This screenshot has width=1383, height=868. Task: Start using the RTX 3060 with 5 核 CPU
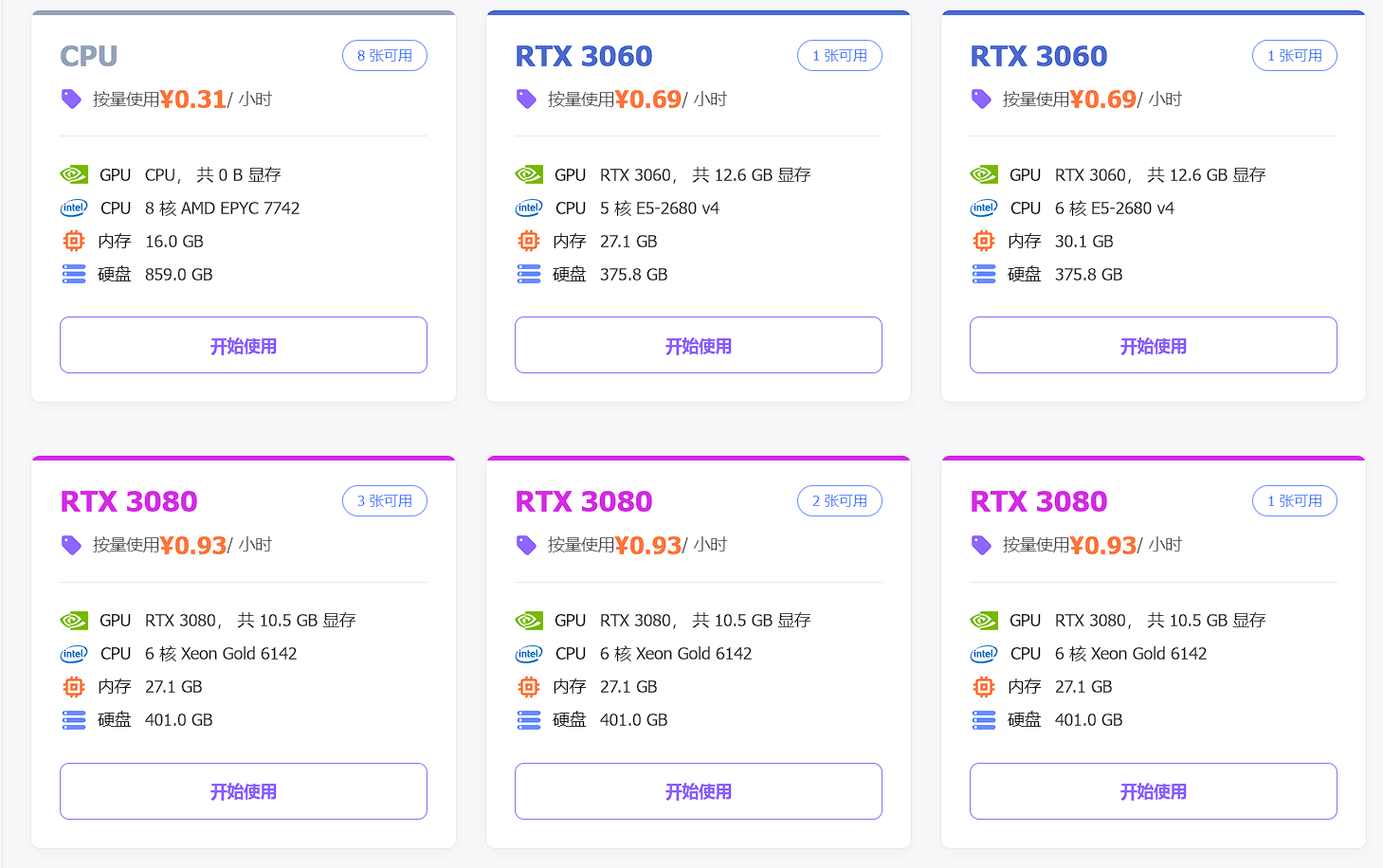(x=698, y=345)
